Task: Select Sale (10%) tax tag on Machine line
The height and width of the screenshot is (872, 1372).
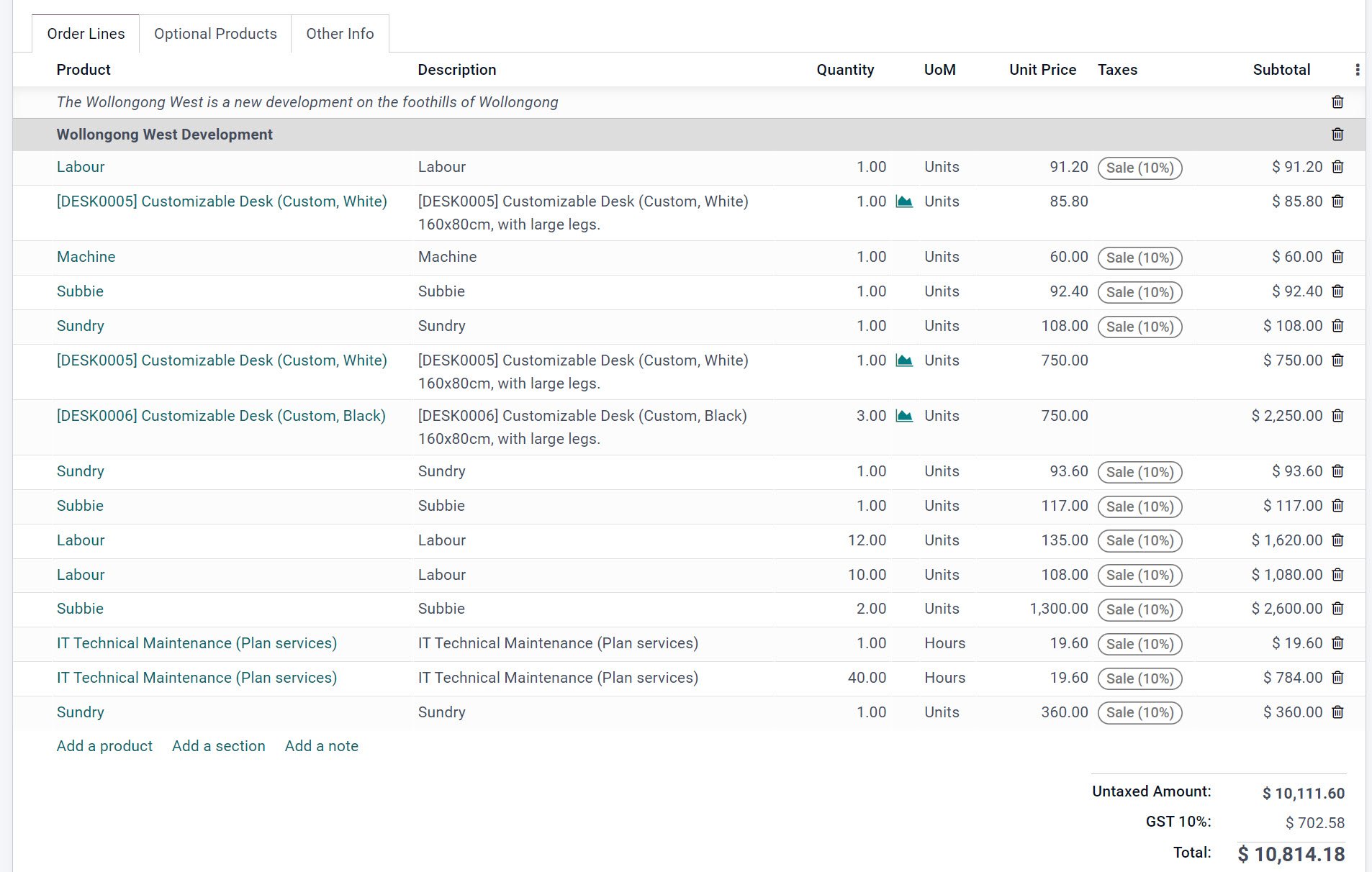Action: 1139,258
